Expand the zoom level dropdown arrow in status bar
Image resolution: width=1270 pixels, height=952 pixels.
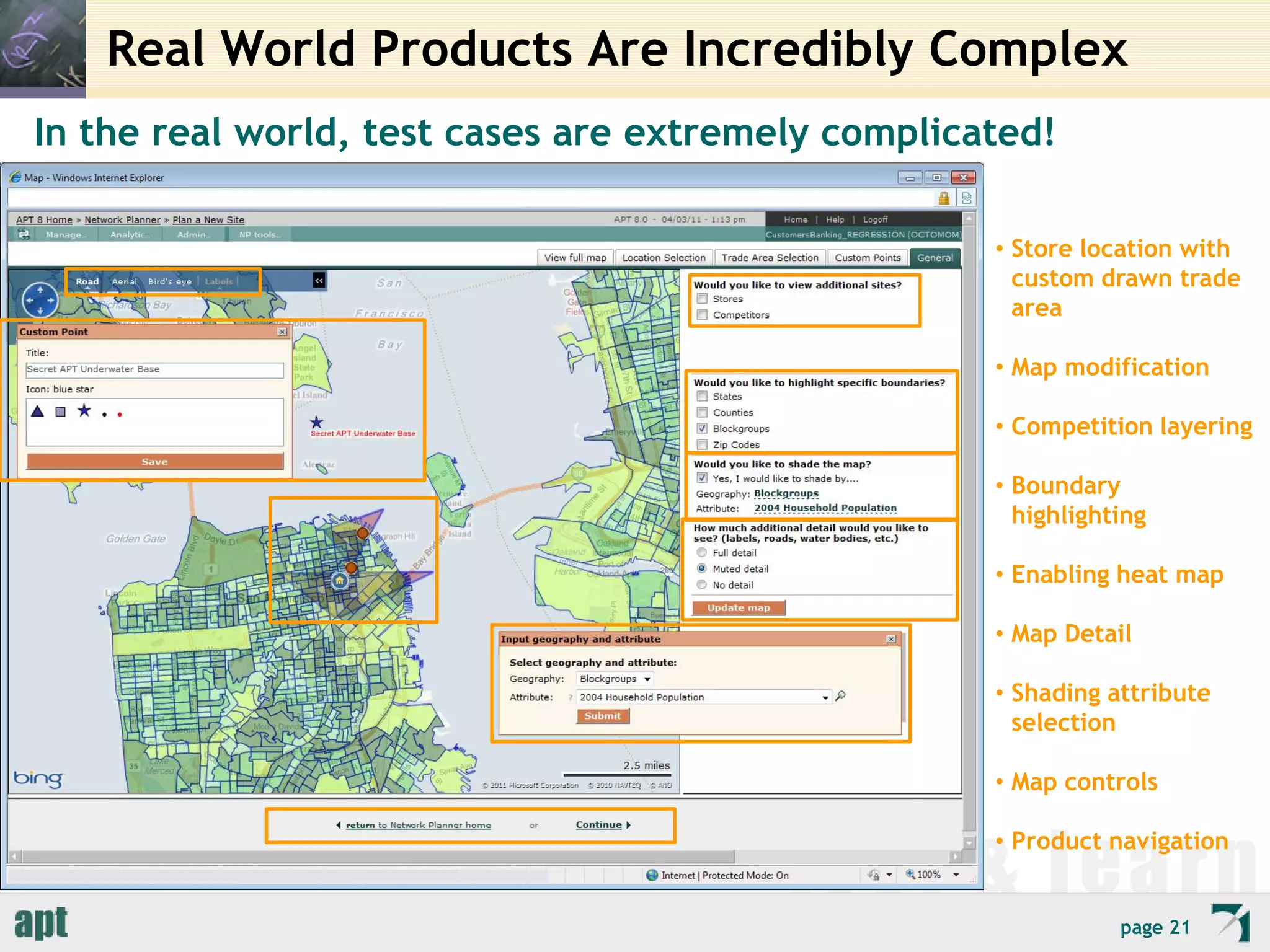pos(956,875)
